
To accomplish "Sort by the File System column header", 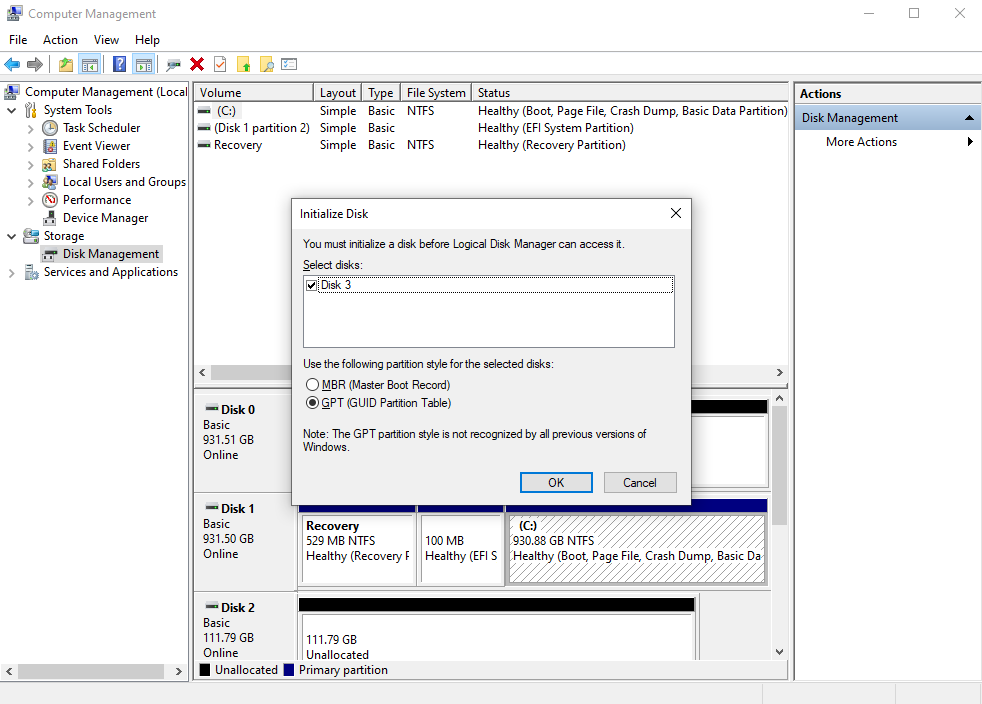I will [x=436, y=93].
